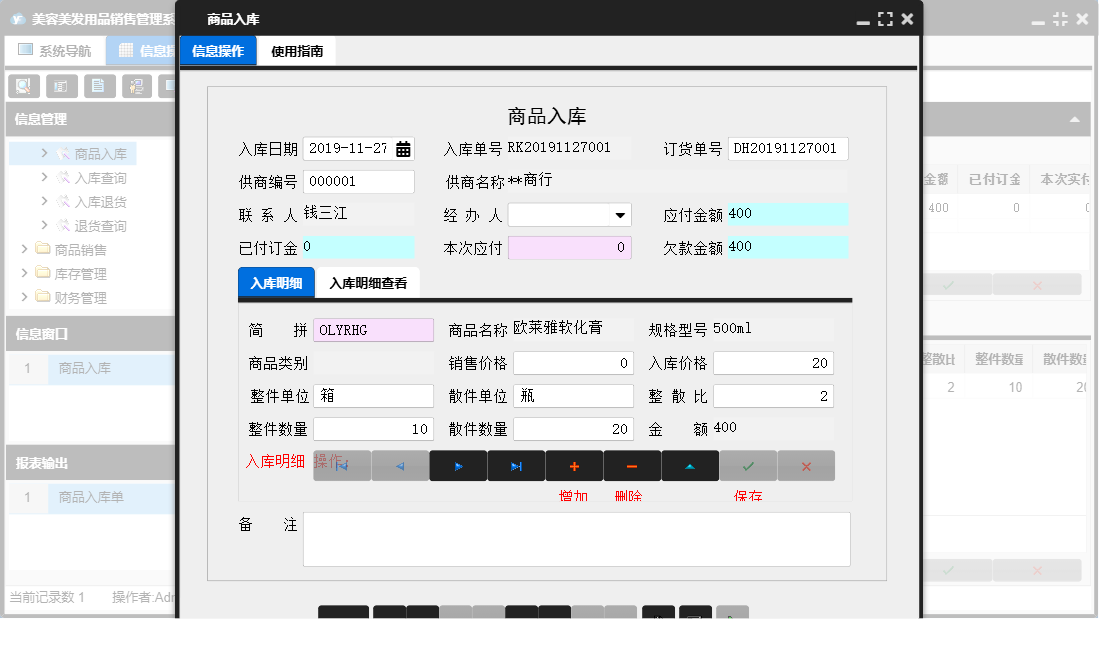Click the triangle edit icon in navigator

point(689,465)
